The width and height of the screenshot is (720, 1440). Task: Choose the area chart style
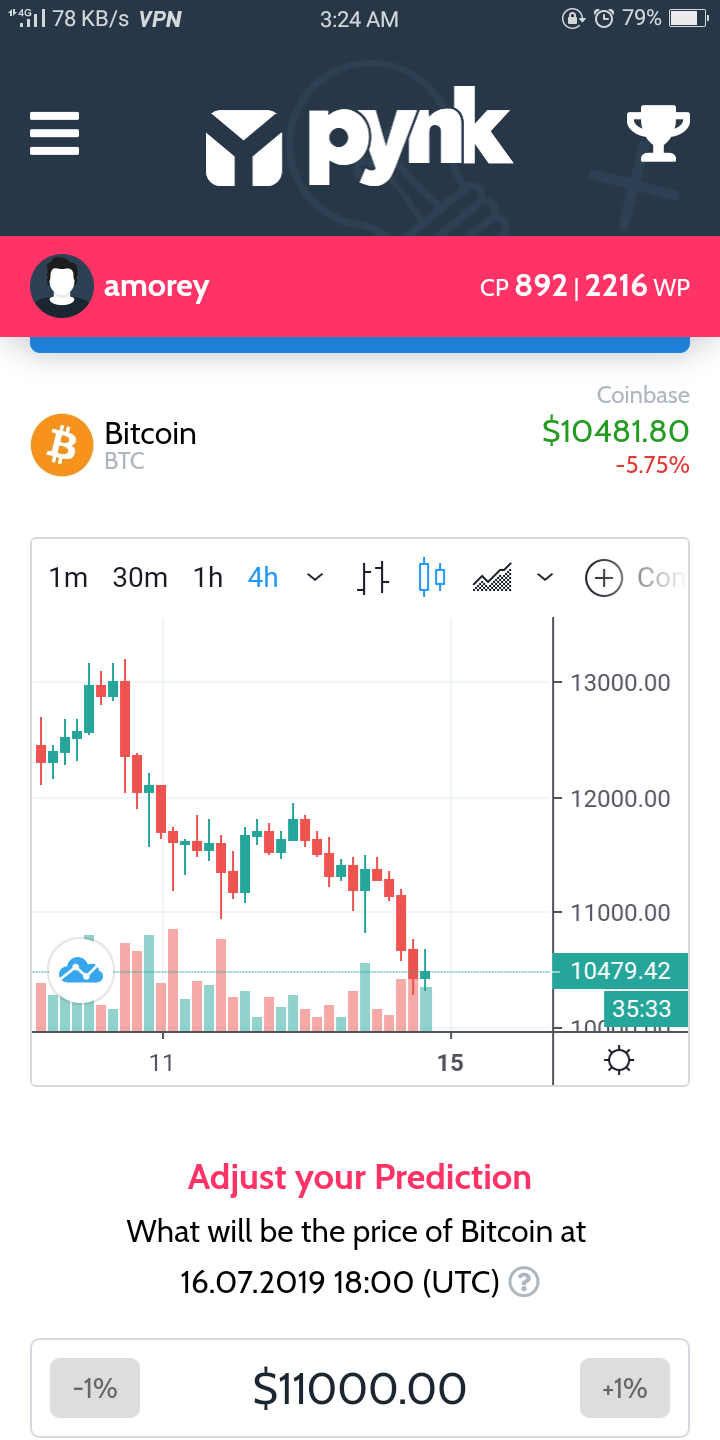pos(492,578)
